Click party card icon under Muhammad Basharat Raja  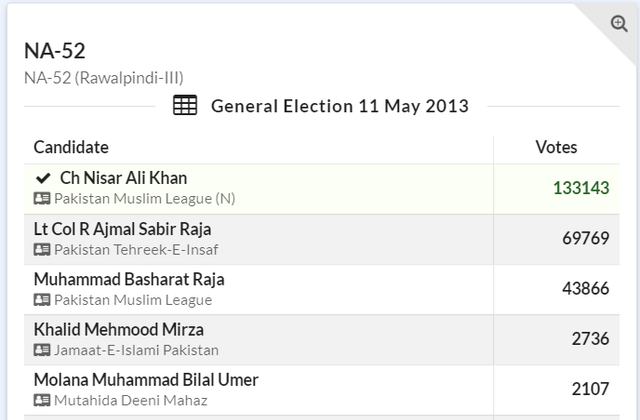[42, 300]
